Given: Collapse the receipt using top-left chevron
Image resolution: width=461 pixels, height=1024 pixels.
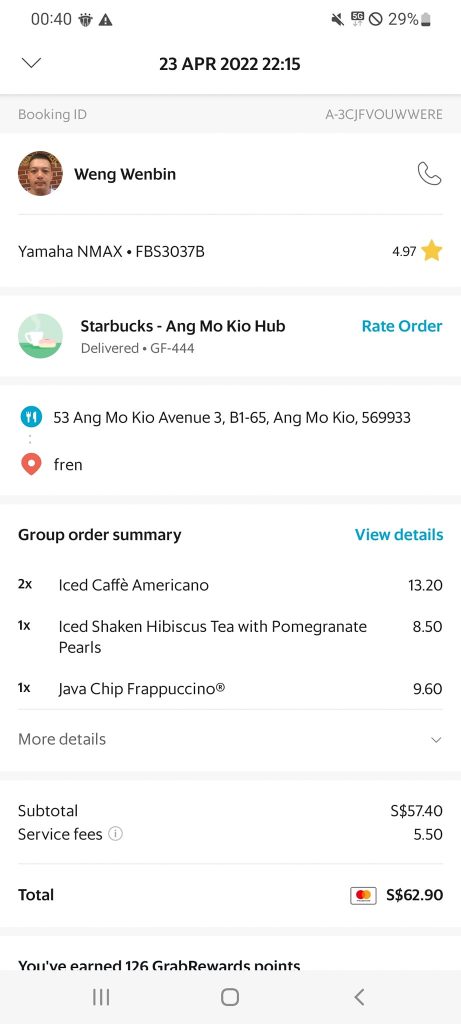Looking at the screenshot, I should point(31,63).
